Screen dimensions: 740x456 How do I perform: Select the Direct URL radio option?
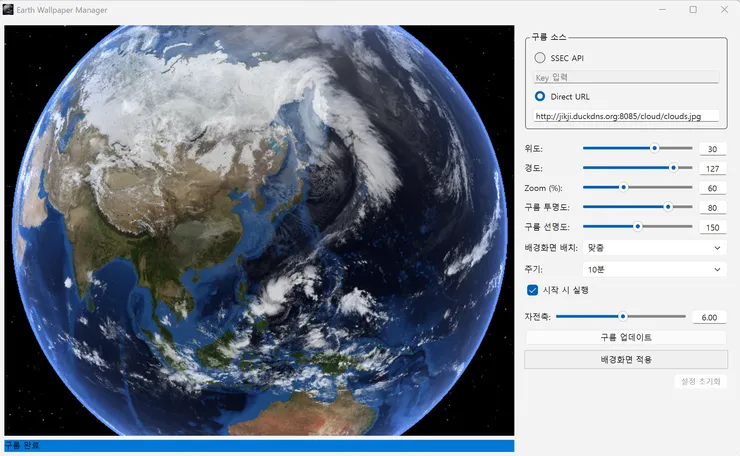pyautogui.click(x=539, y=96)
